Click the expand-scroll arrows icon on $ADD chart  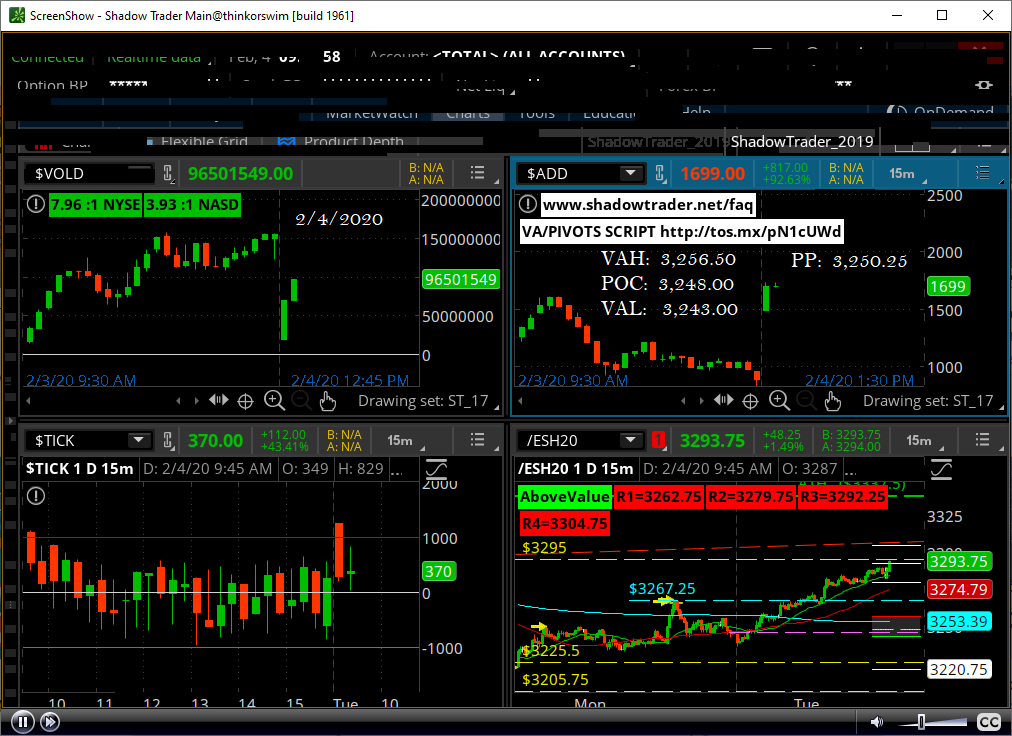pos(724,400)
